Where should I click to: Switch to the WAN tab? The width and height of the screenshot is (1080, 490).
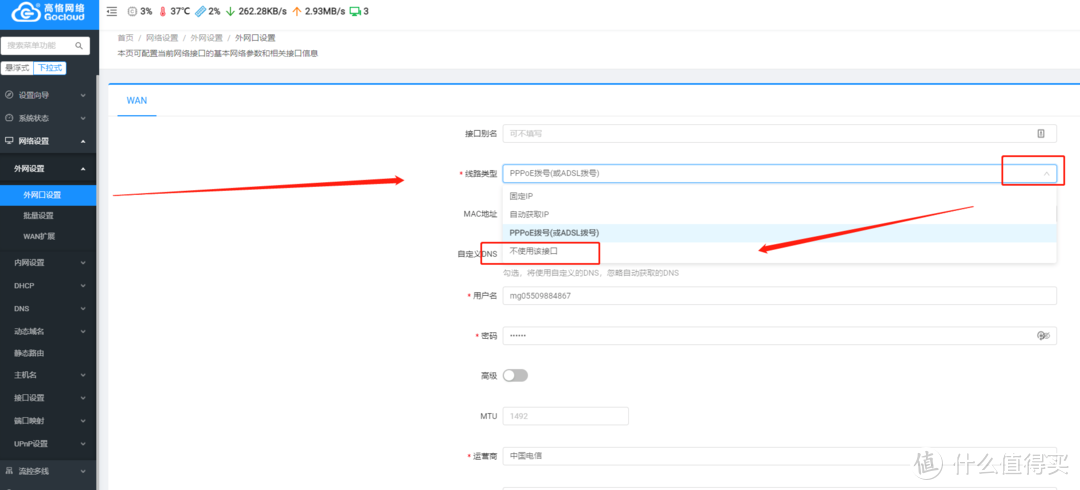[136, 101]
